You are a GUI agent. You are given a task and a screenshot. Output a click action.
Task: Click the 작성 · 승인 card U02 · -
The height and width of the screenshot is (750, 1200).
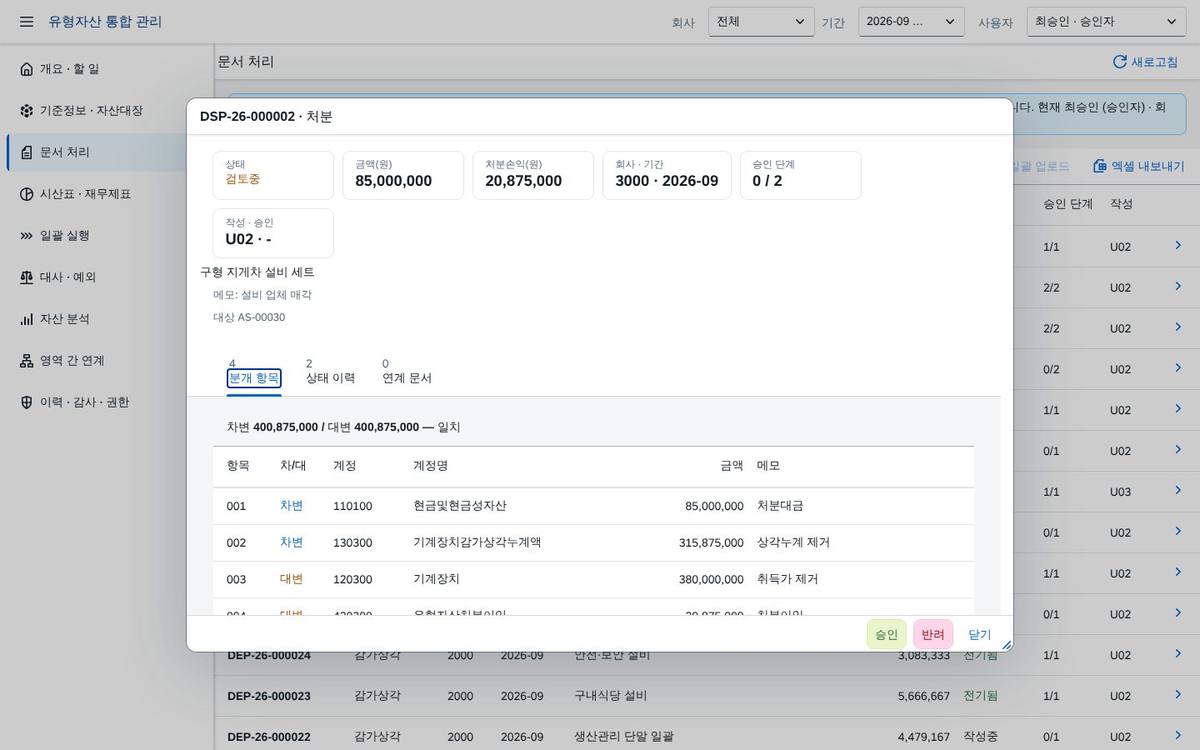pos(273,233)
